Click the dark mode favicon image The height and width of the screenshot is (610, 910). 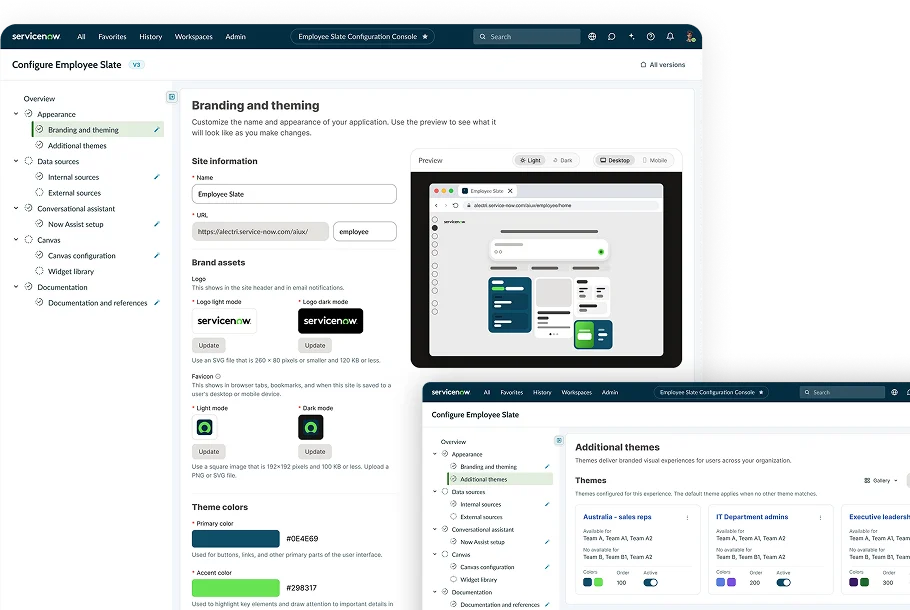[x=310, y=428]
